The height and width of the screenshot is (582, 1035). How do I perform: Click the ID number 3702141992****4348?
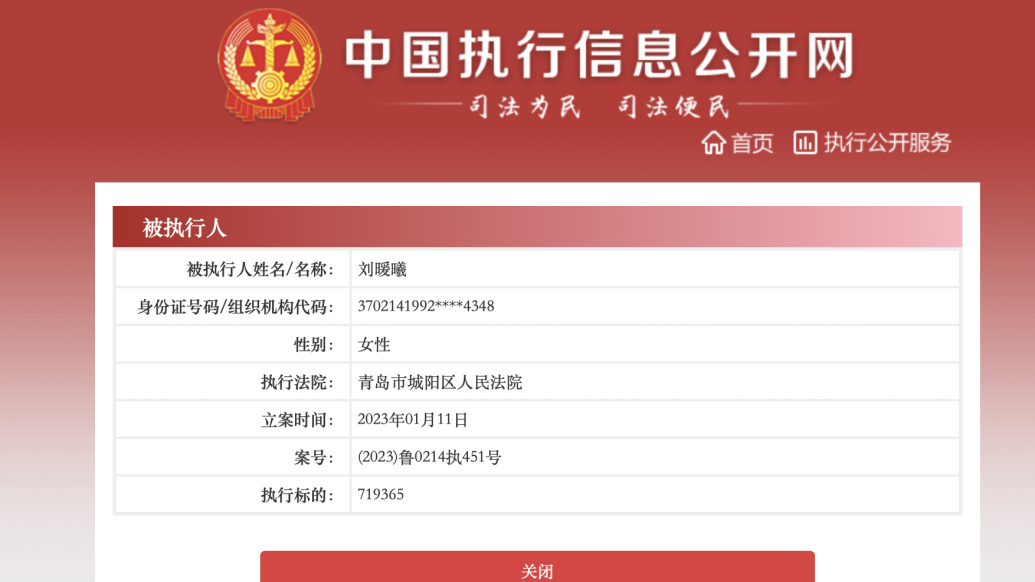[x=426, y=306]
